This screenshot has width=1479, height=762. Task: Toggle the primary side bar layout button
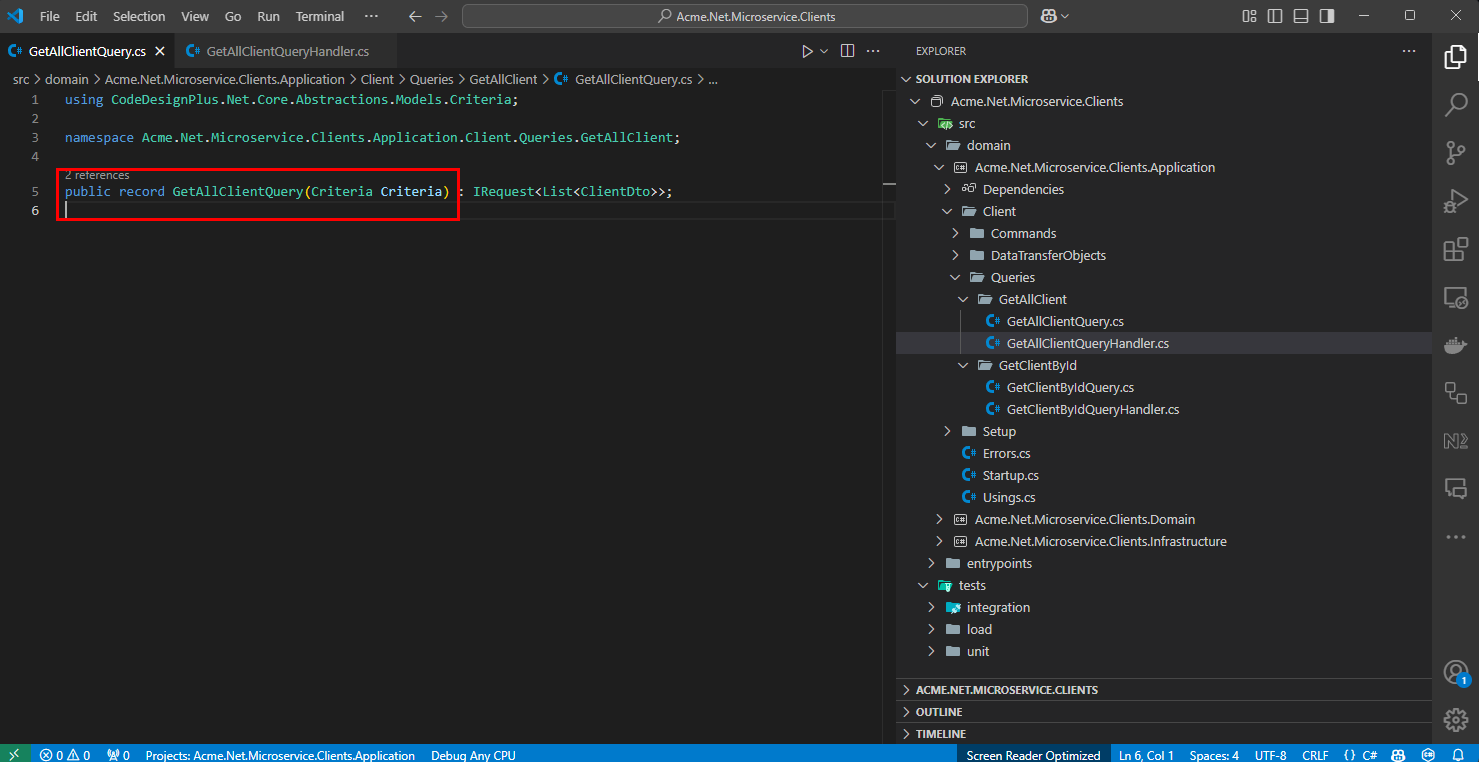point(1275,16)
